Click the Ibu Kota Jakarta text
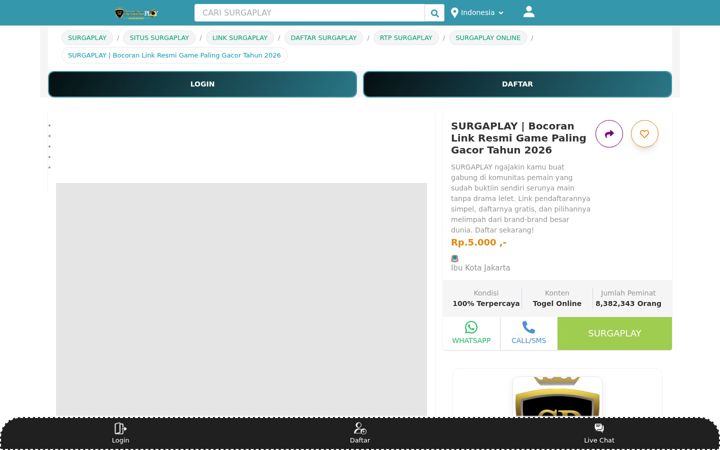 tap(480, 268)
